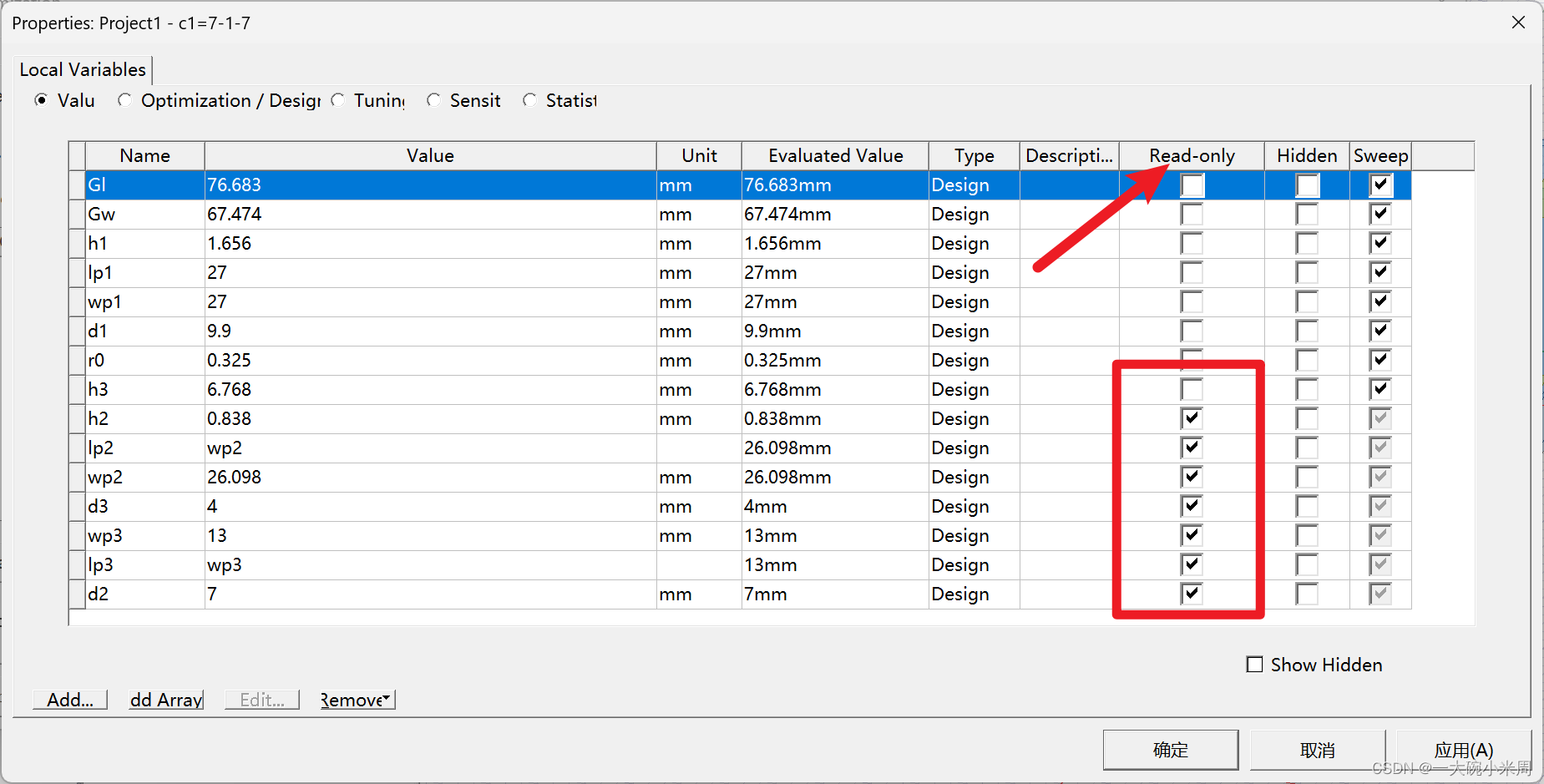Click the Value cell of wp2
Screen dimensions: 1544x784
tap(429, 478)
